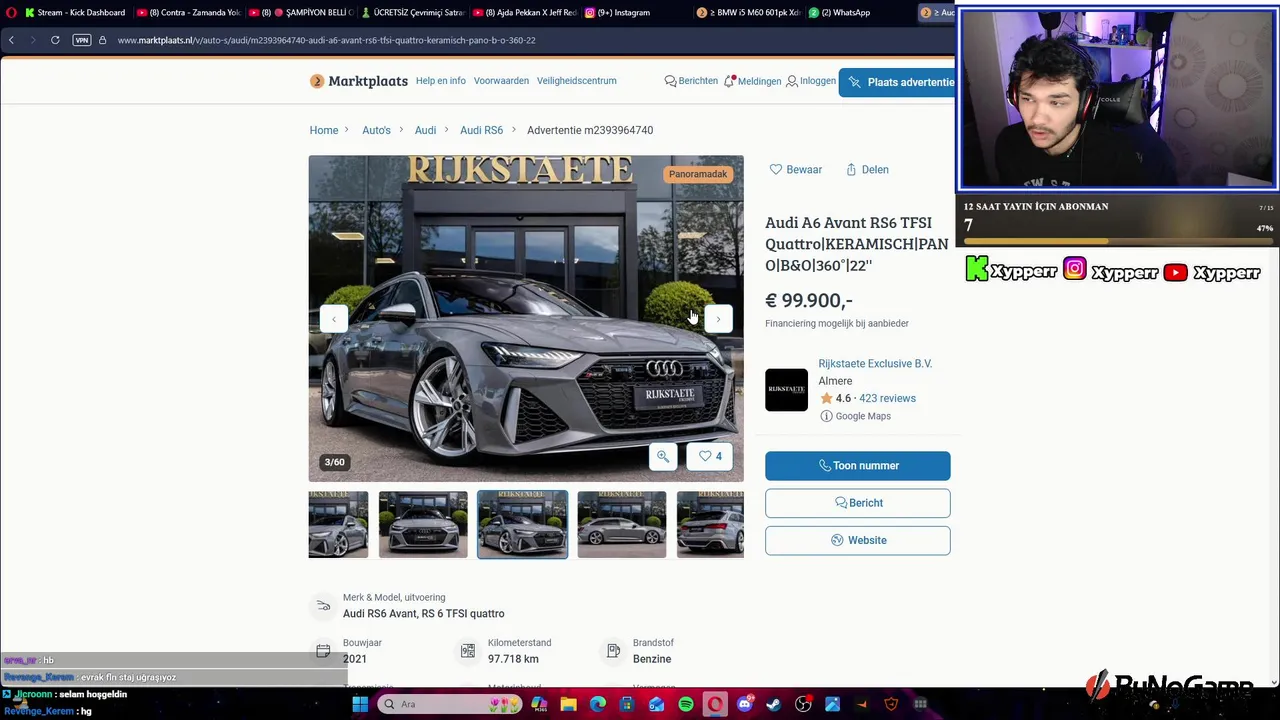Open the Marktplaats home logo
The width and height of the screenshot is (1280, 720).
point(359,81)
